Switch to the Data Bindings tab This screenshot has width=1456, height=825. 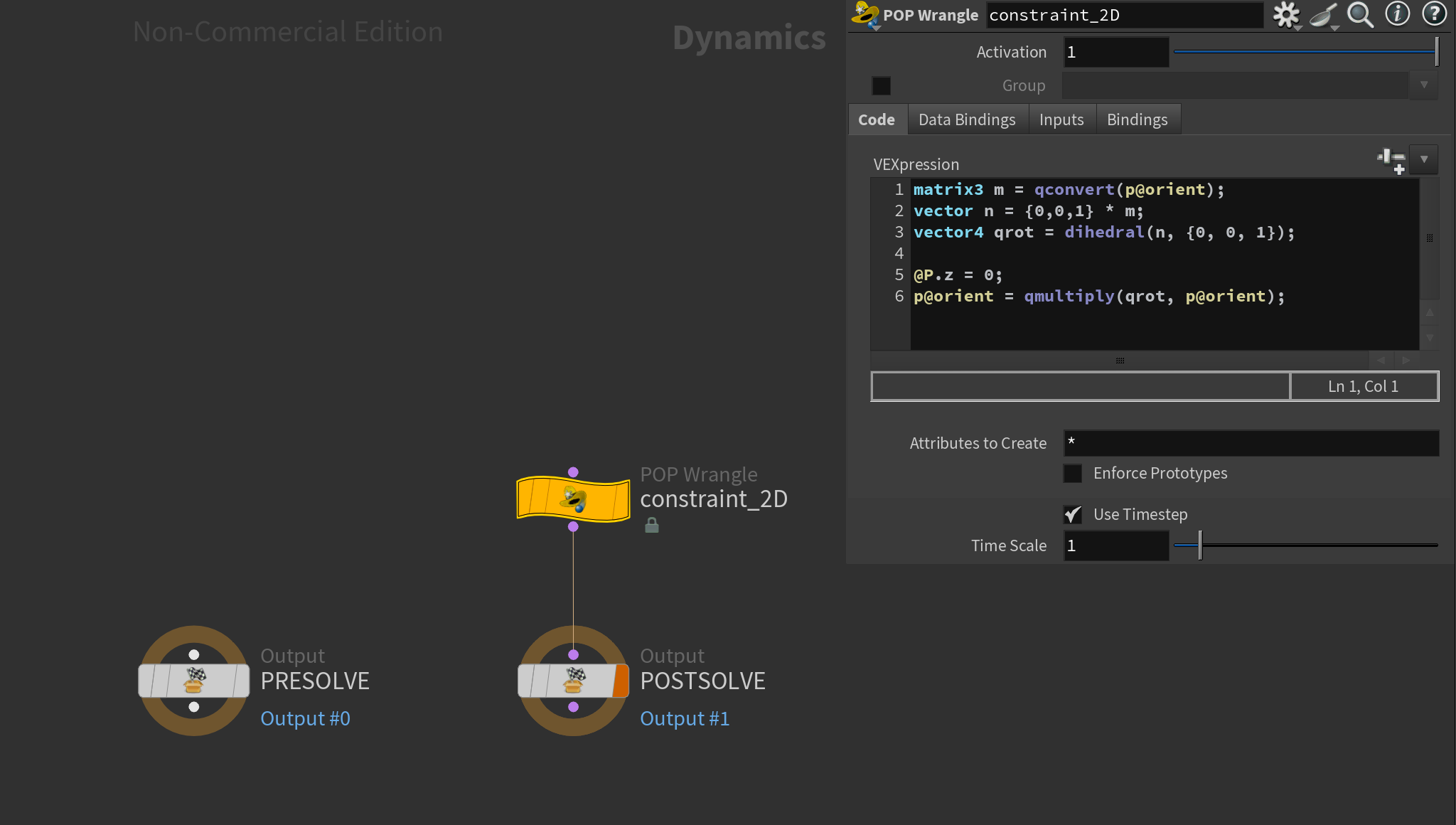[967, 119]
